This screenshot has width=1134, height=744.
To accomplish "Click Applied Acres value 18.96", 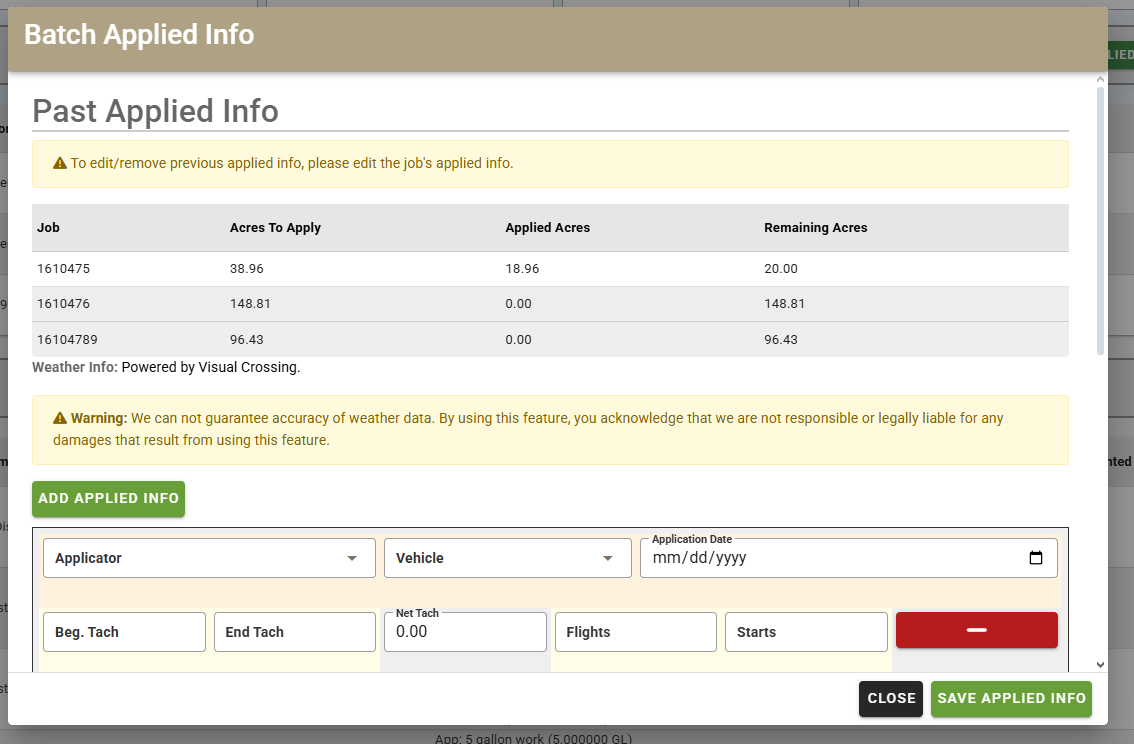I will (x=522, y=268).
